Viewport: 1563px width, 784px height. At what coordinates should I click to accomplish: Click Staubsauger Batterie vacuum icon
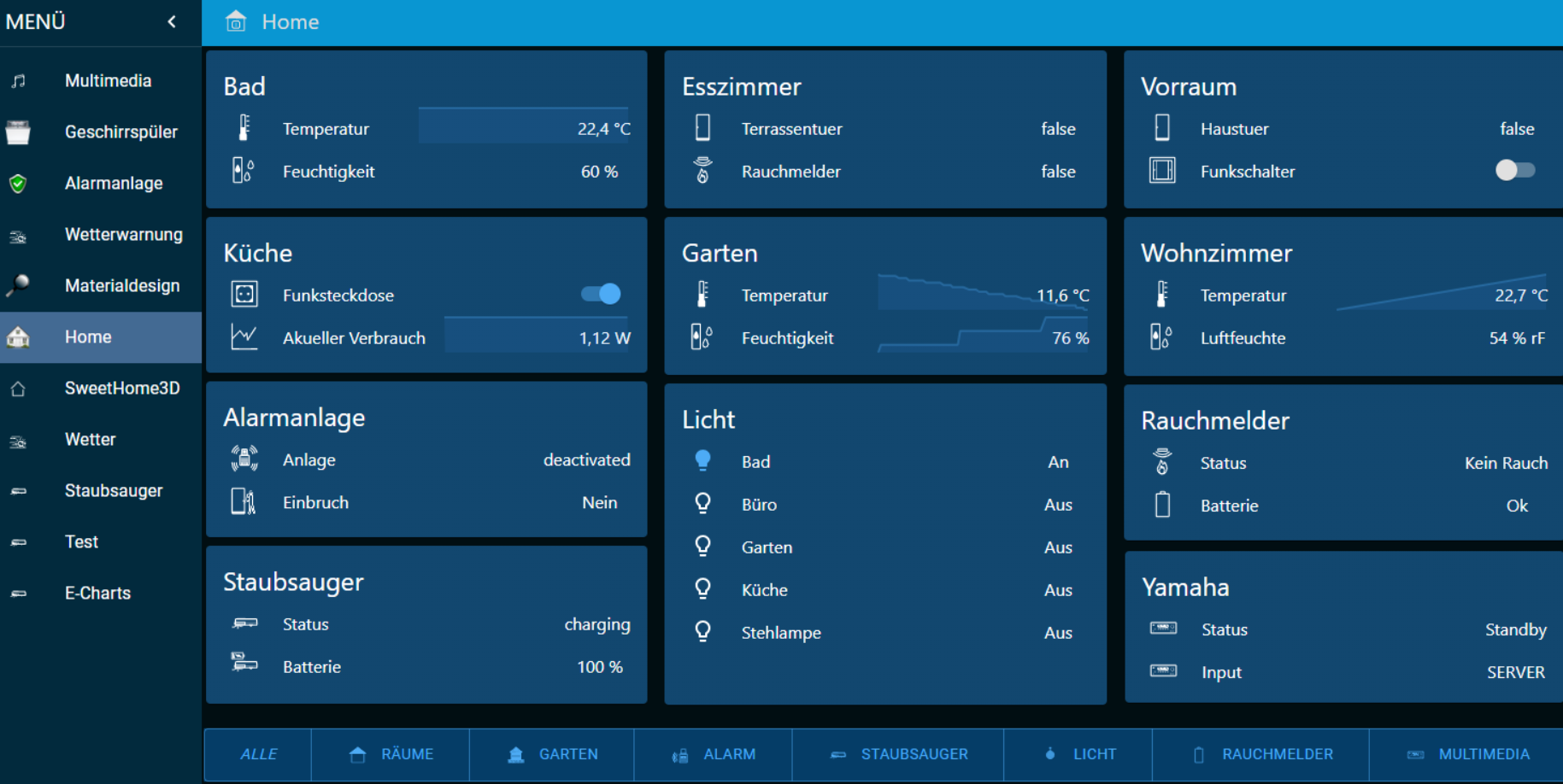point(244,662)
